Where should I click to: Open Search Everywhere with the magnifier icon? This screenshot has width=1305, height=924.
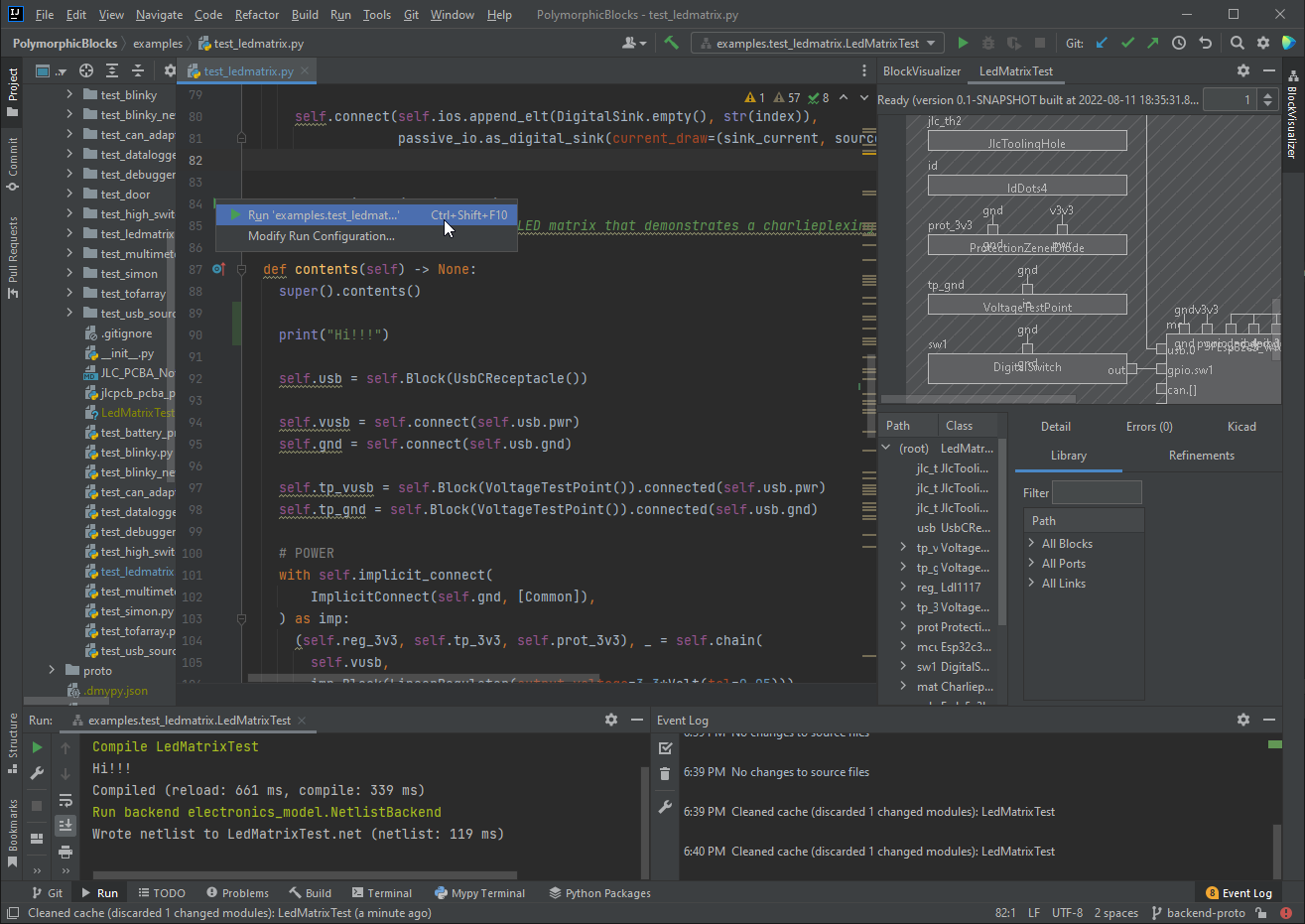tap(1238, 43)
